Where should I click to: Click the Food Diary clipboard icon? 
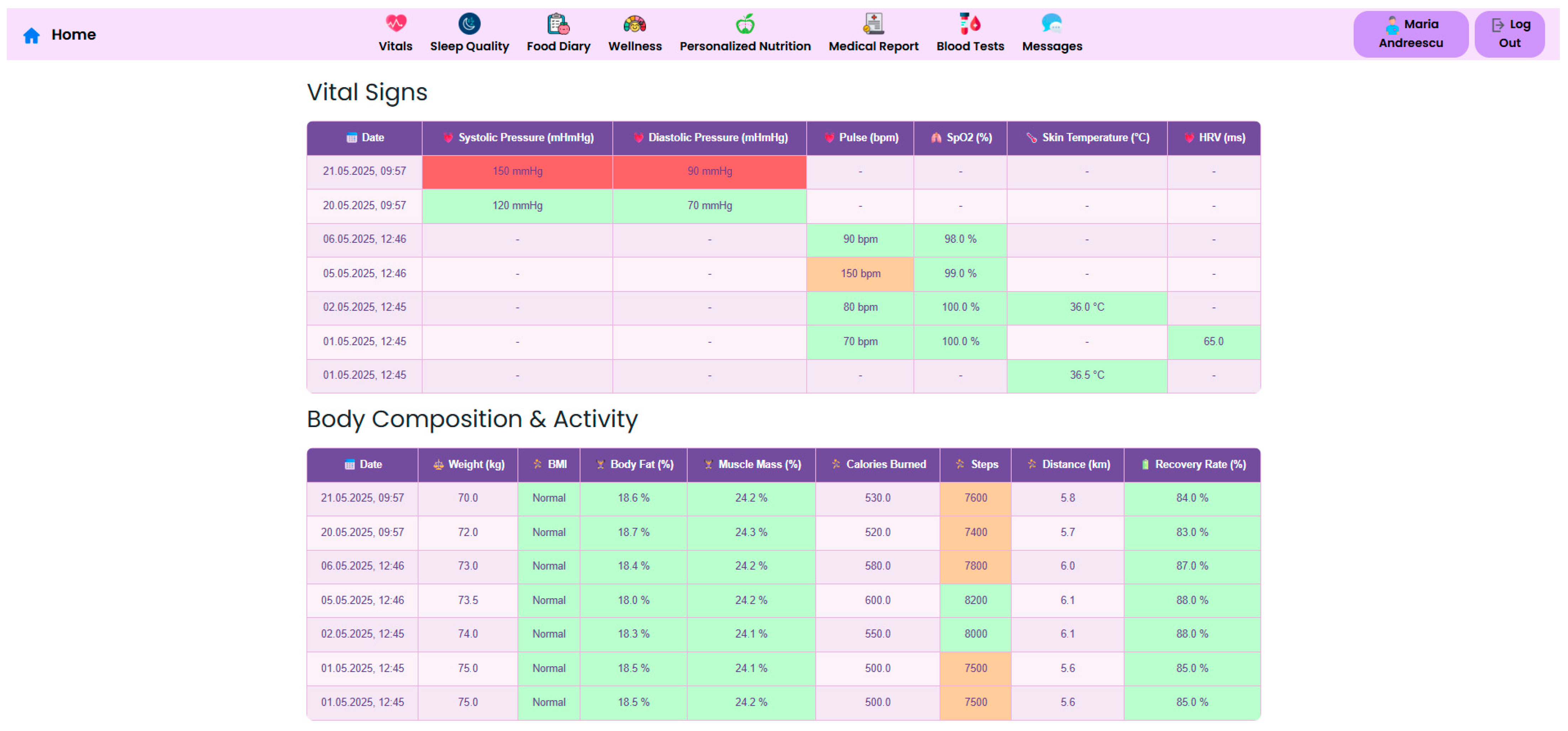558,24
